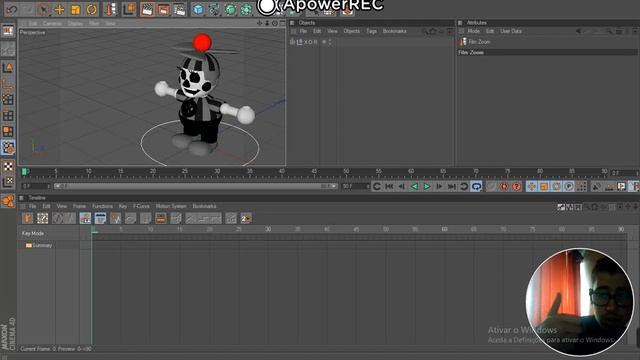Click the Undo arrow in the top toolbar

11,9
